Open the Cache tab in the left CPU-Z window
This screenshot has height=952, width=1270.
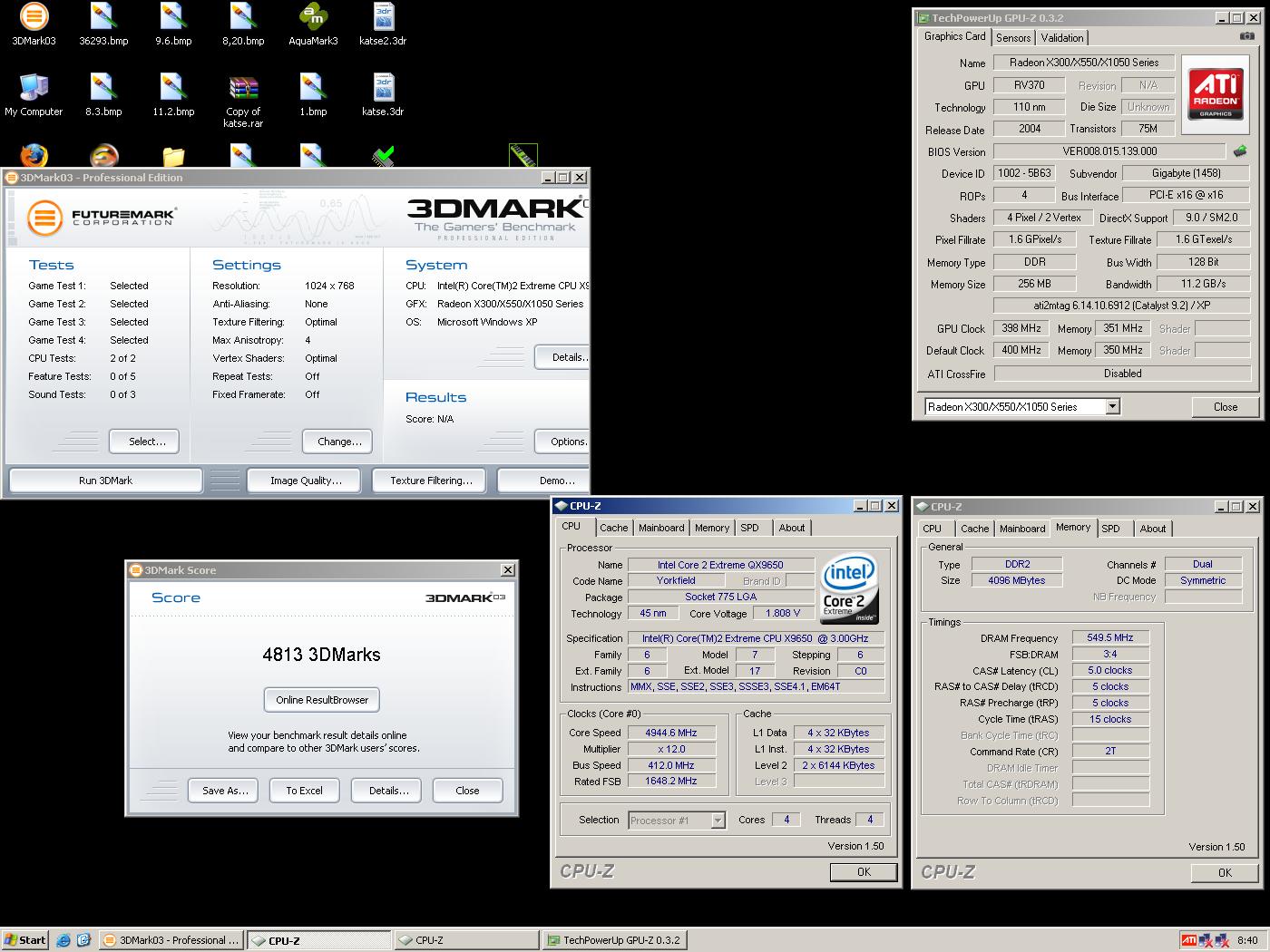[x=613, y=528]
